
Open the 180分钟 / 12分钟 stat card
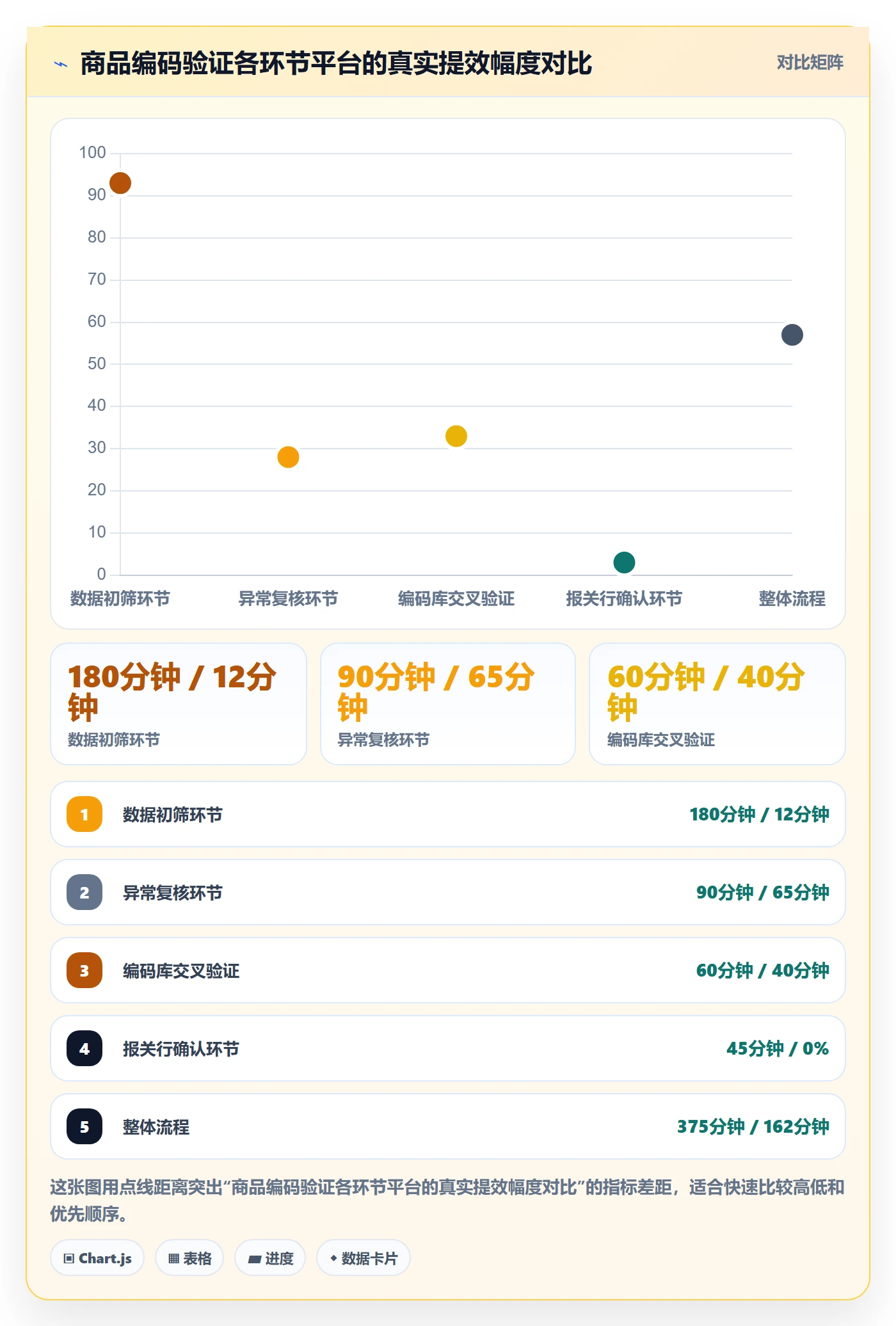[179, 704]
